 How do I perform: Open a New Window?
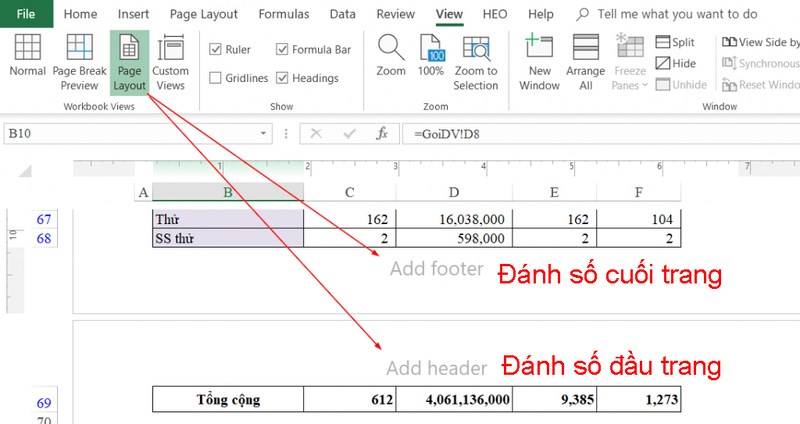coord(539,62)
